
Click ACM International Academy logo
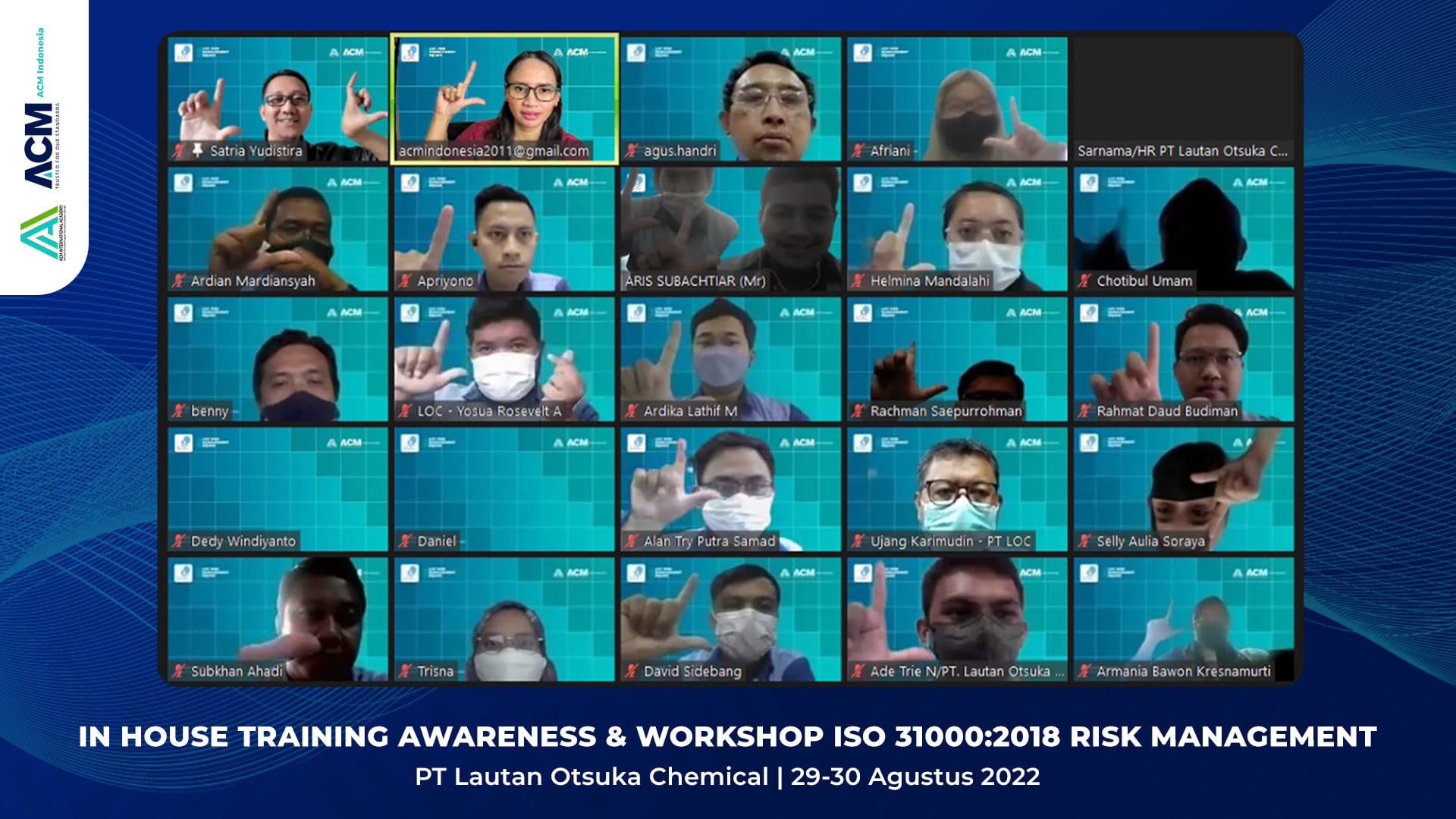42,232
